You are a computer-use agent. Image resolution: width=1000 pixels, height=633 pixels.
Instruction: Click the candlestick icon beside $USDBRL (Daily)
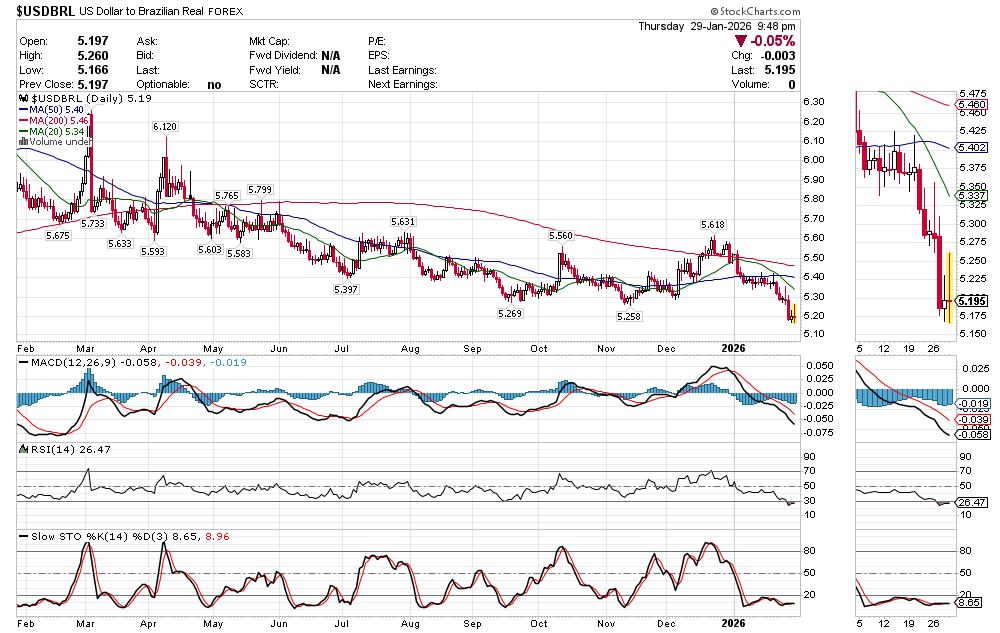tap(24, 100)
